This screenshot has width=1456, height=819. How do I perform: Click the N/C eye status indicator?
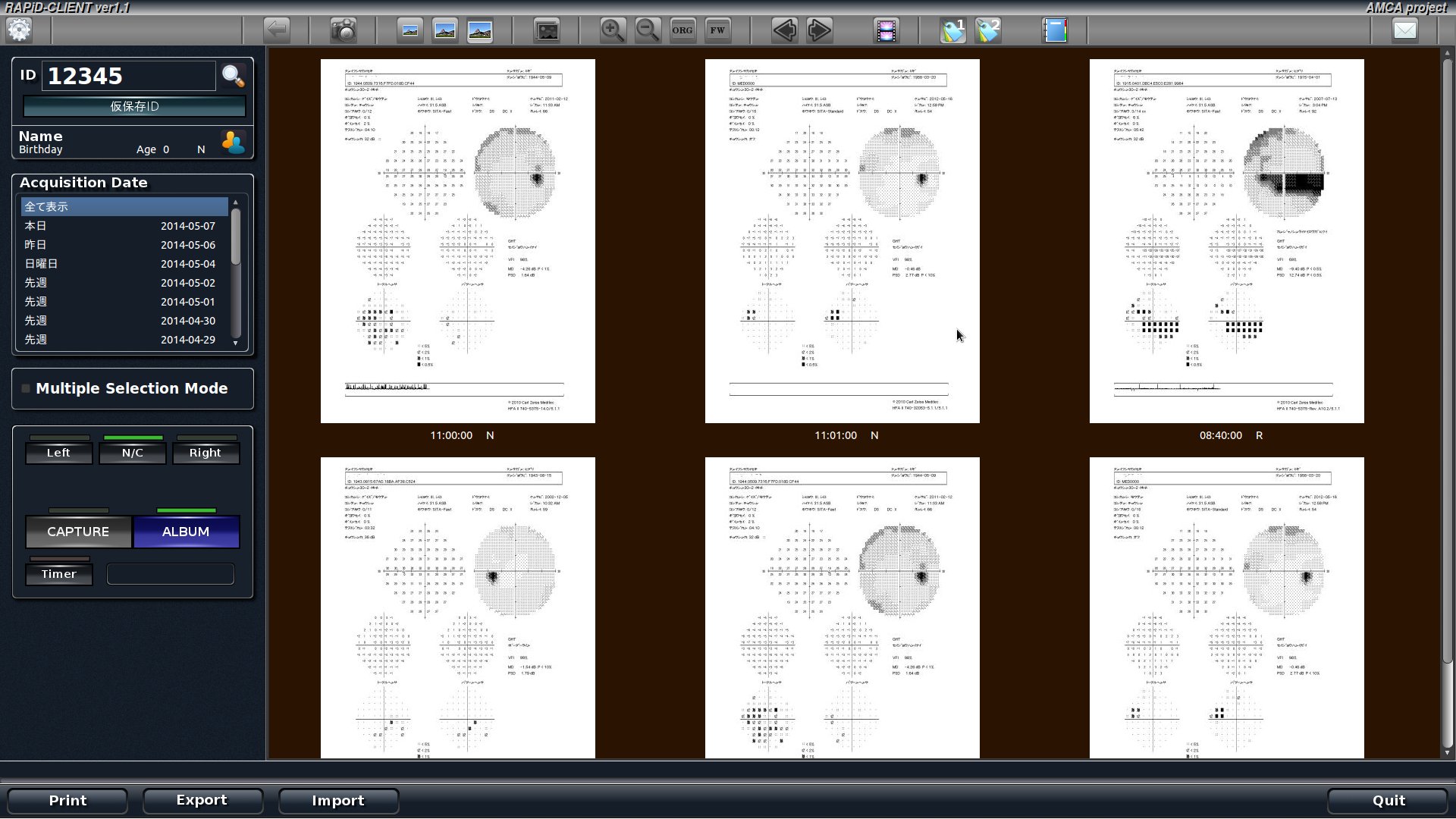[x=131, y=452]
